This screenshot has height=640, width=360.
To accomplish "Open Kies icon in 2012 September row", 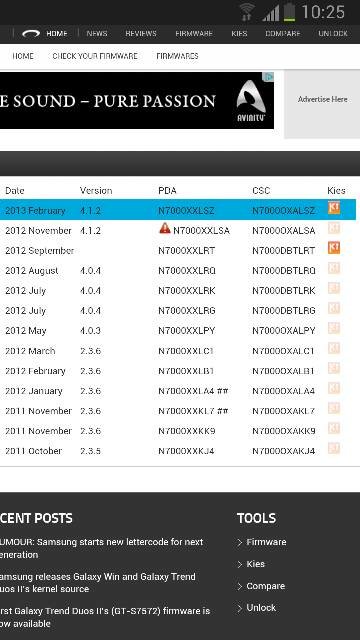I will (x=334, y=248).
